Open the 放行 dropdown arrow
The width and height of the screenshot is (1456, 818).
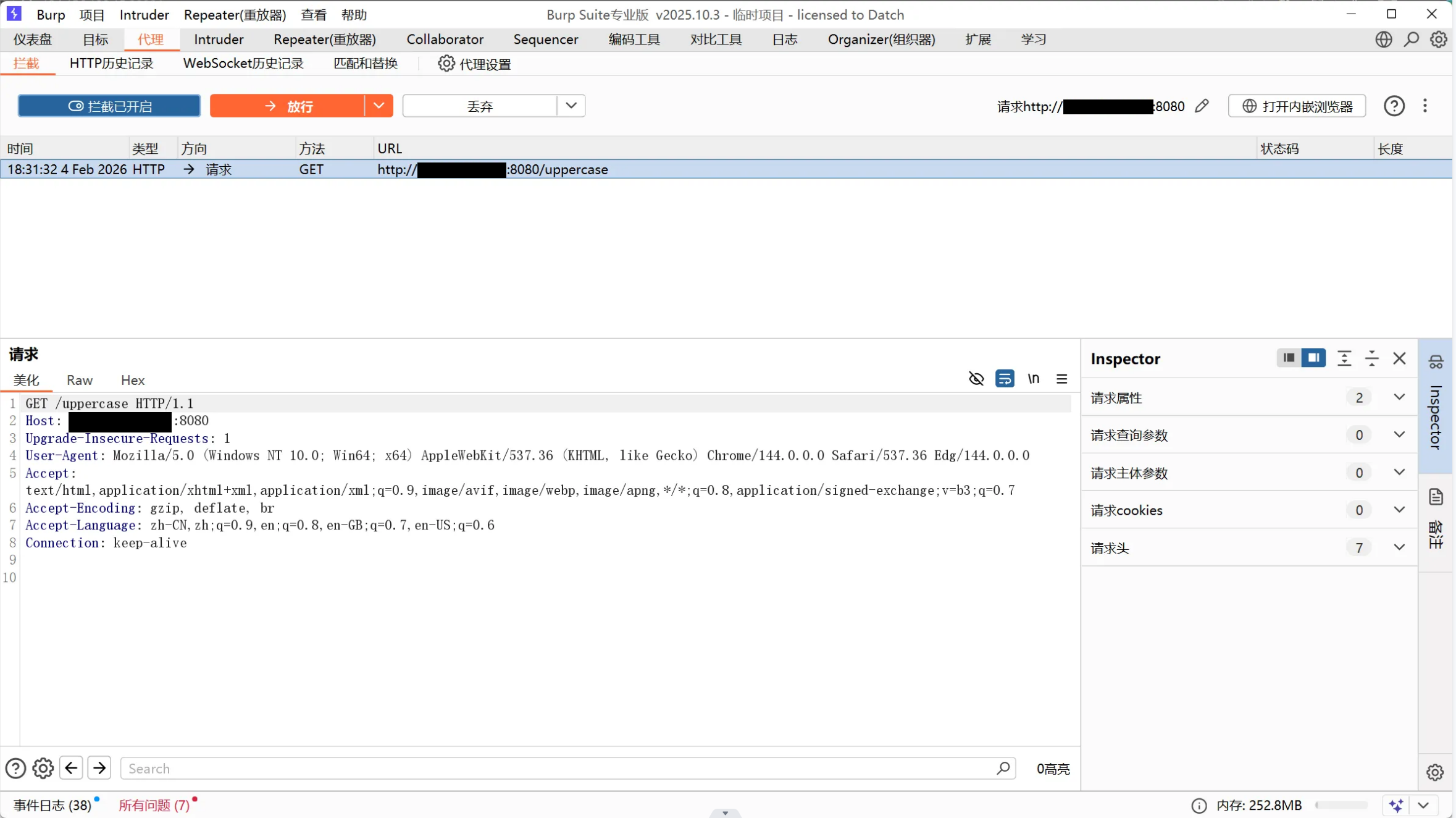379,106
